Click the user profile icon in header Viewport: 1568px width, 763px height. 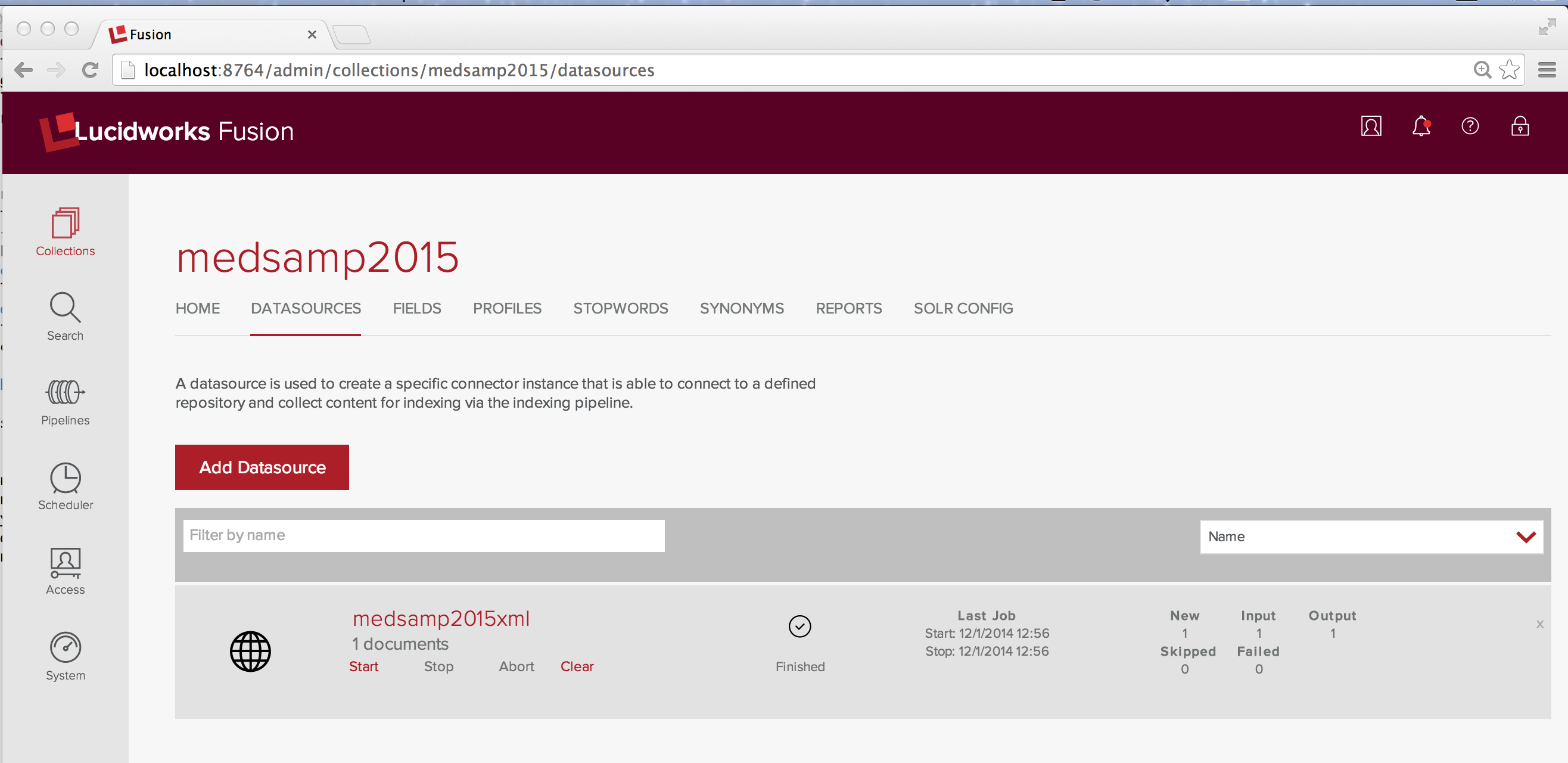(1371, 126)
